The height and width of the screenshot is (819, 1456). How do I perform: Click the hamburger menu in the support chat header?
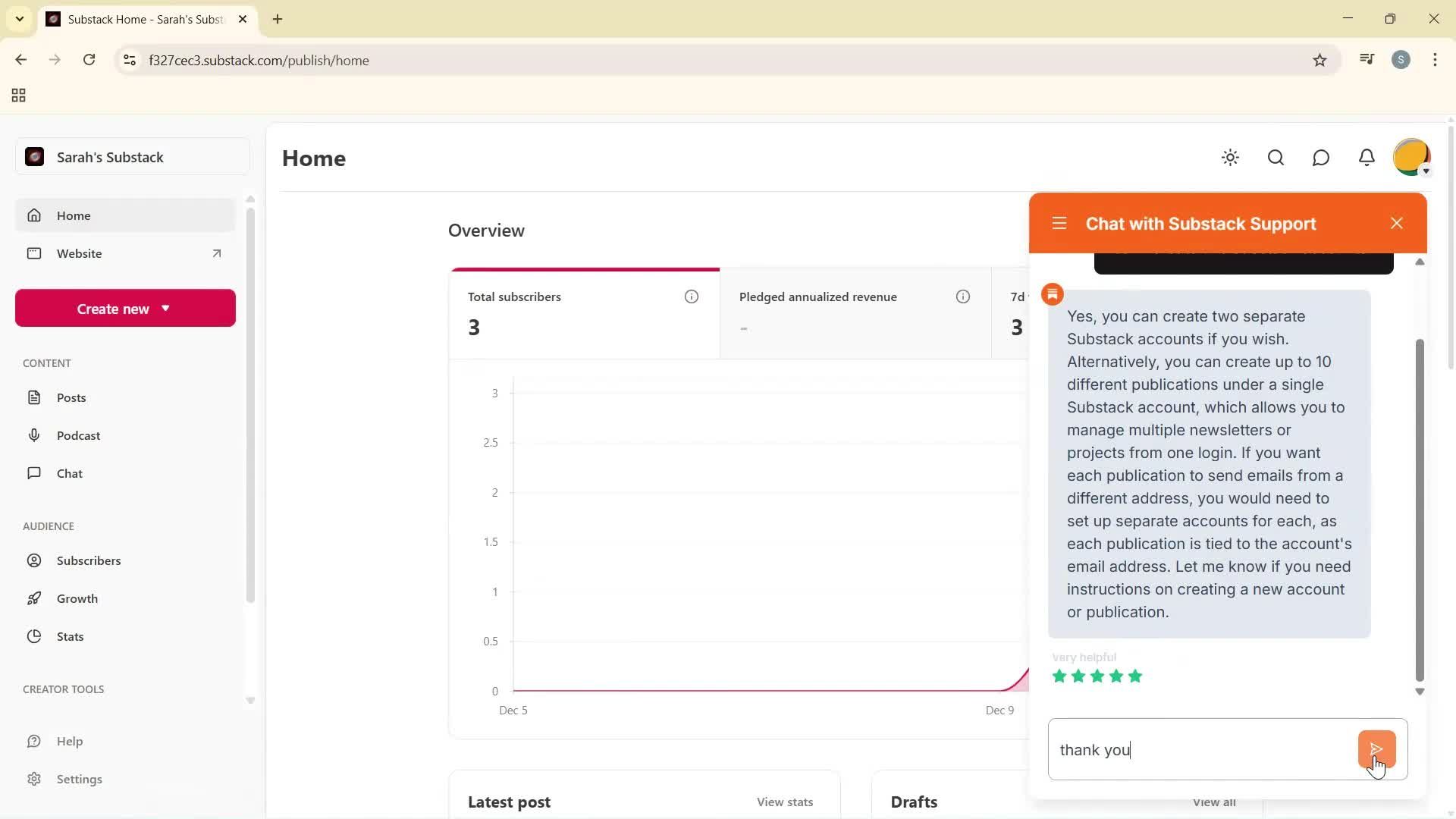[x=1059, y=223]
